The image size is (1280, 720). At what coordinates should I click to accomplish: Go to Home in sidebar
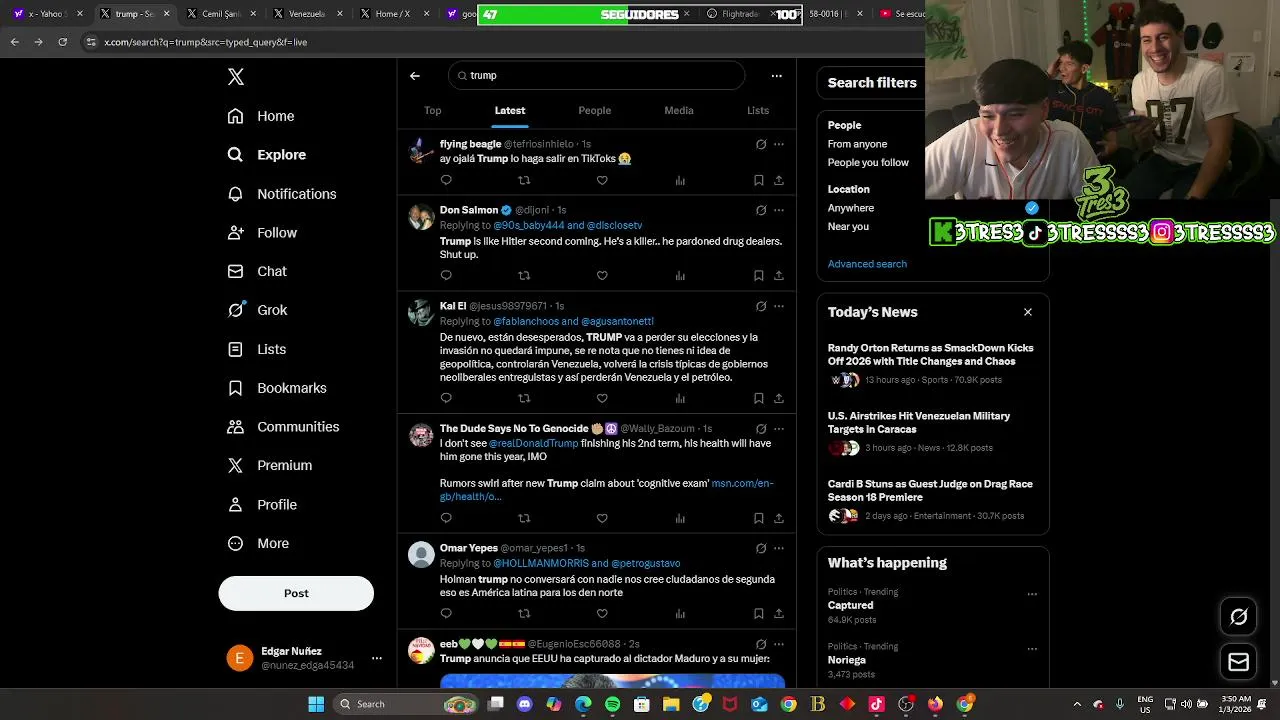(x=261, y=116)
